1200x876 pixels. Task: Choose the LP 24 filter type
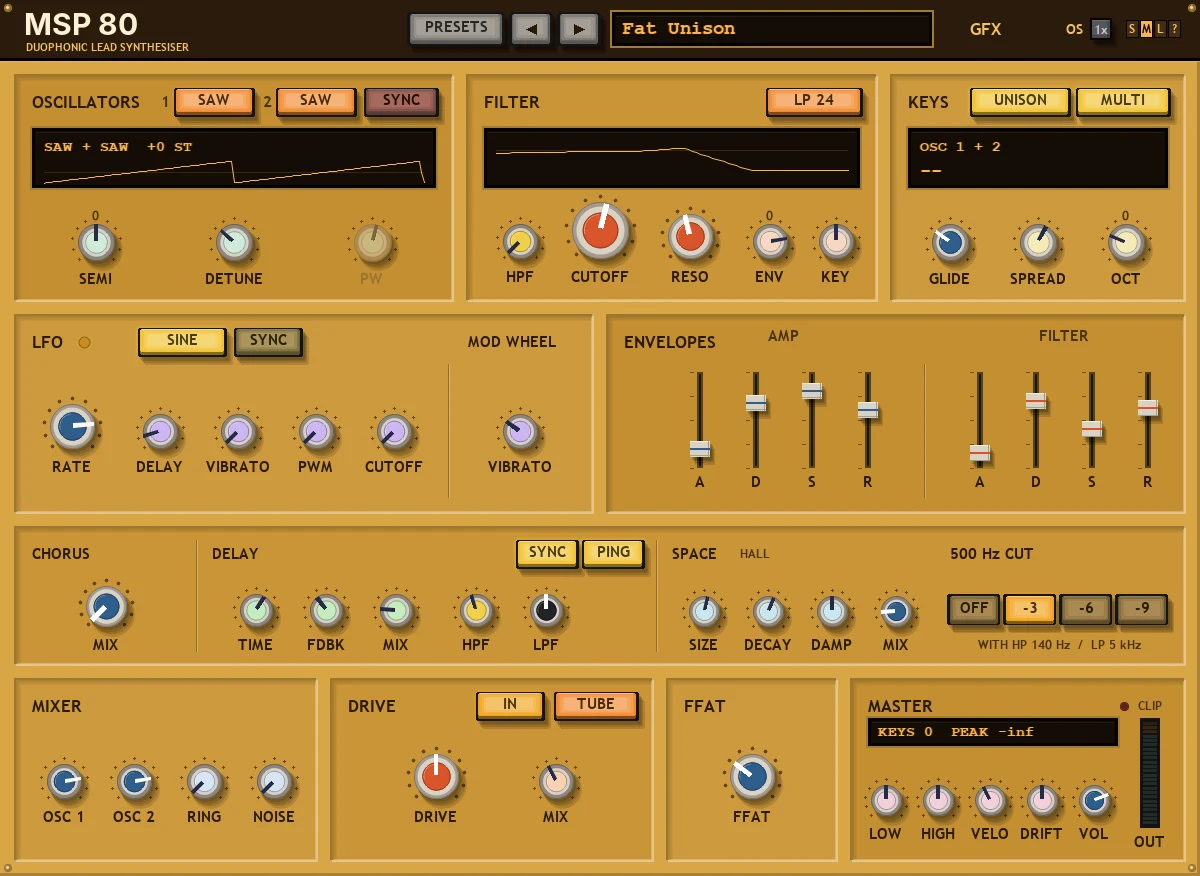point(814,101)
